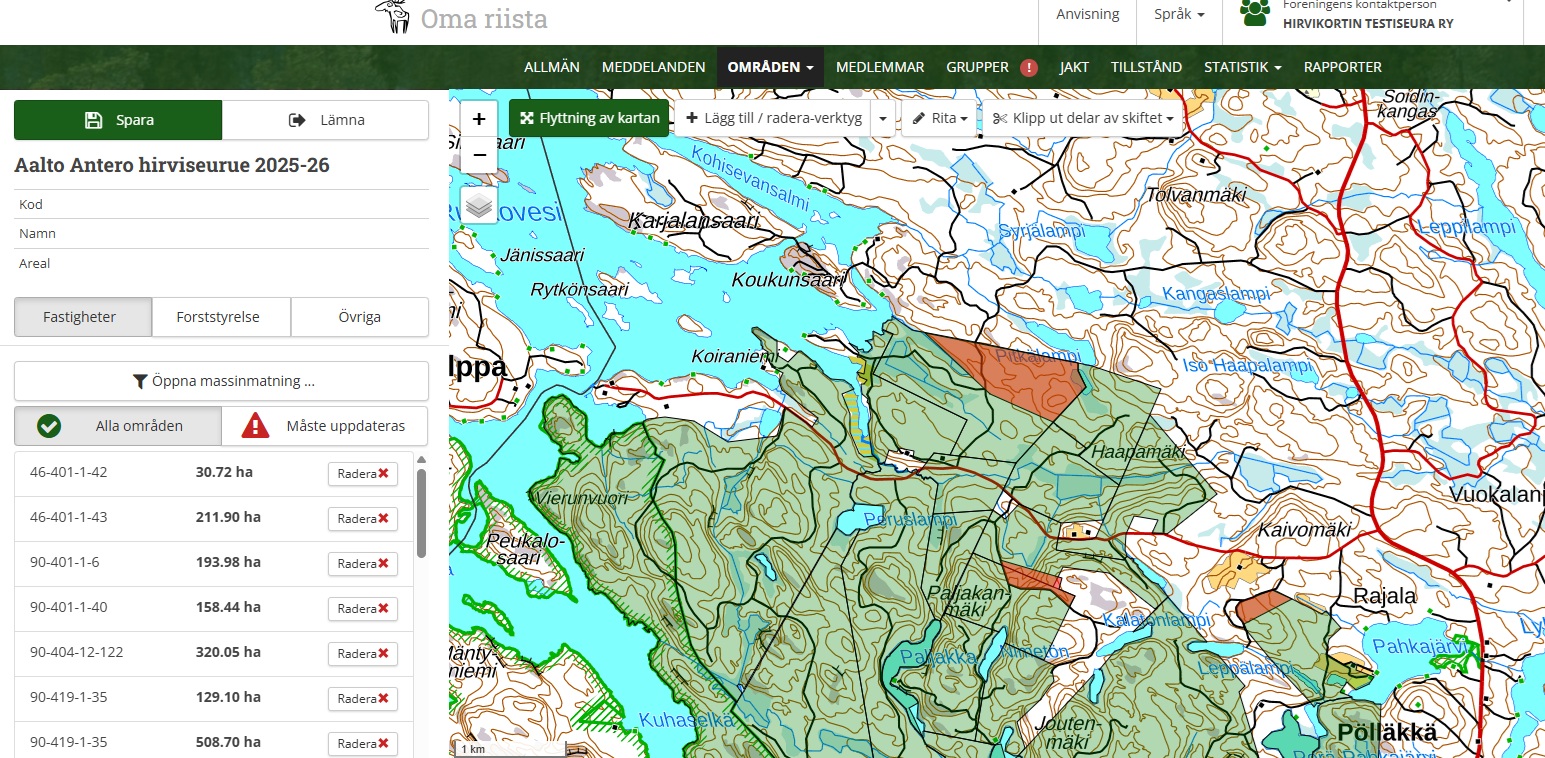Open the MEDLEMMAR page
1545x758 pixels.
[880, 67]
